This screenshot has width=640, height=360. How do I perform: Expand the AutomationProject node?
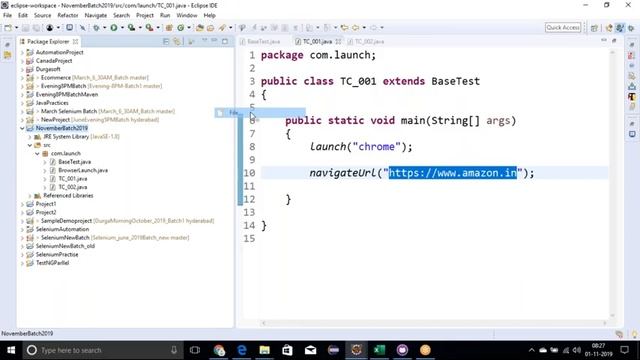pos(22,52)
